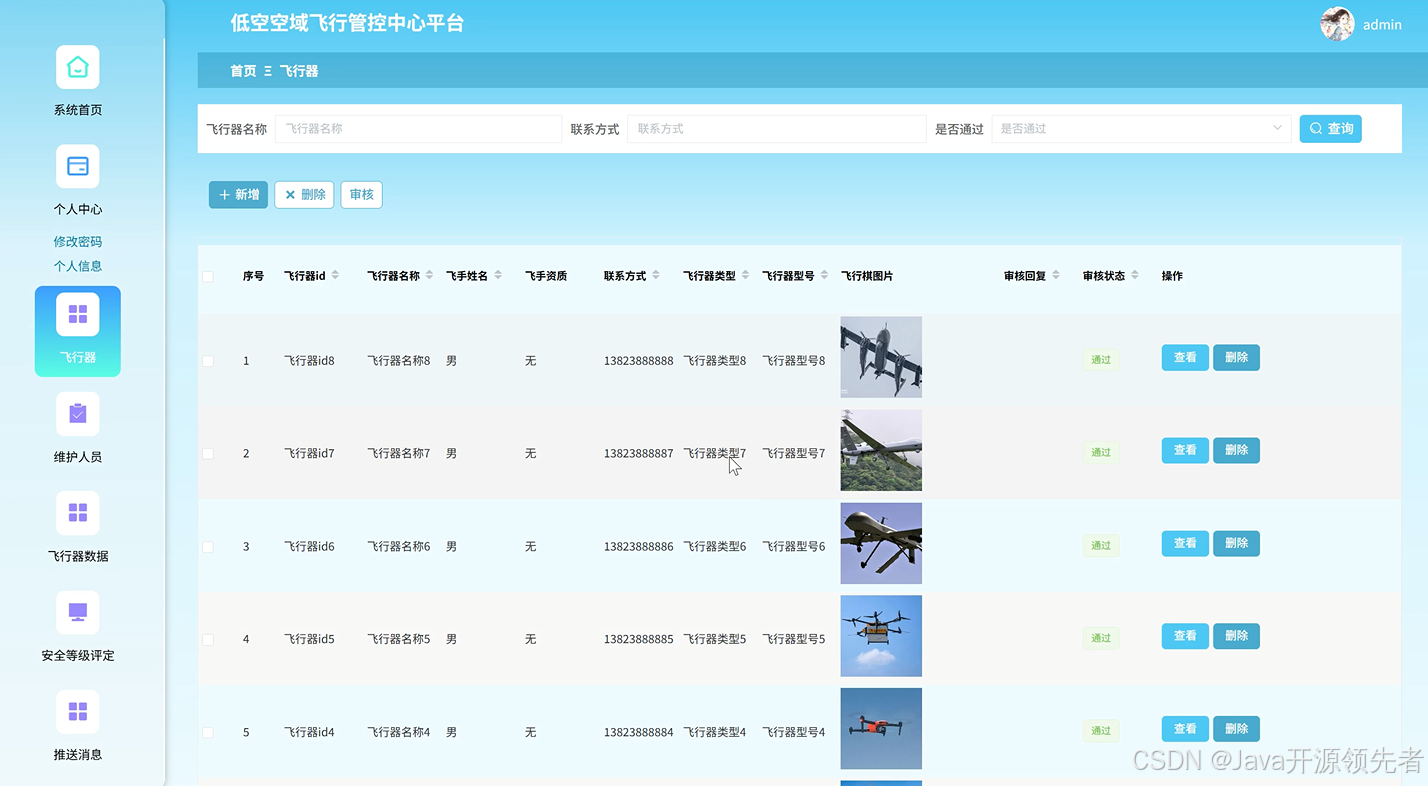Open 修改密码 submenu item
Screen dimensions: 1428x786
click(x=78, y=242)
